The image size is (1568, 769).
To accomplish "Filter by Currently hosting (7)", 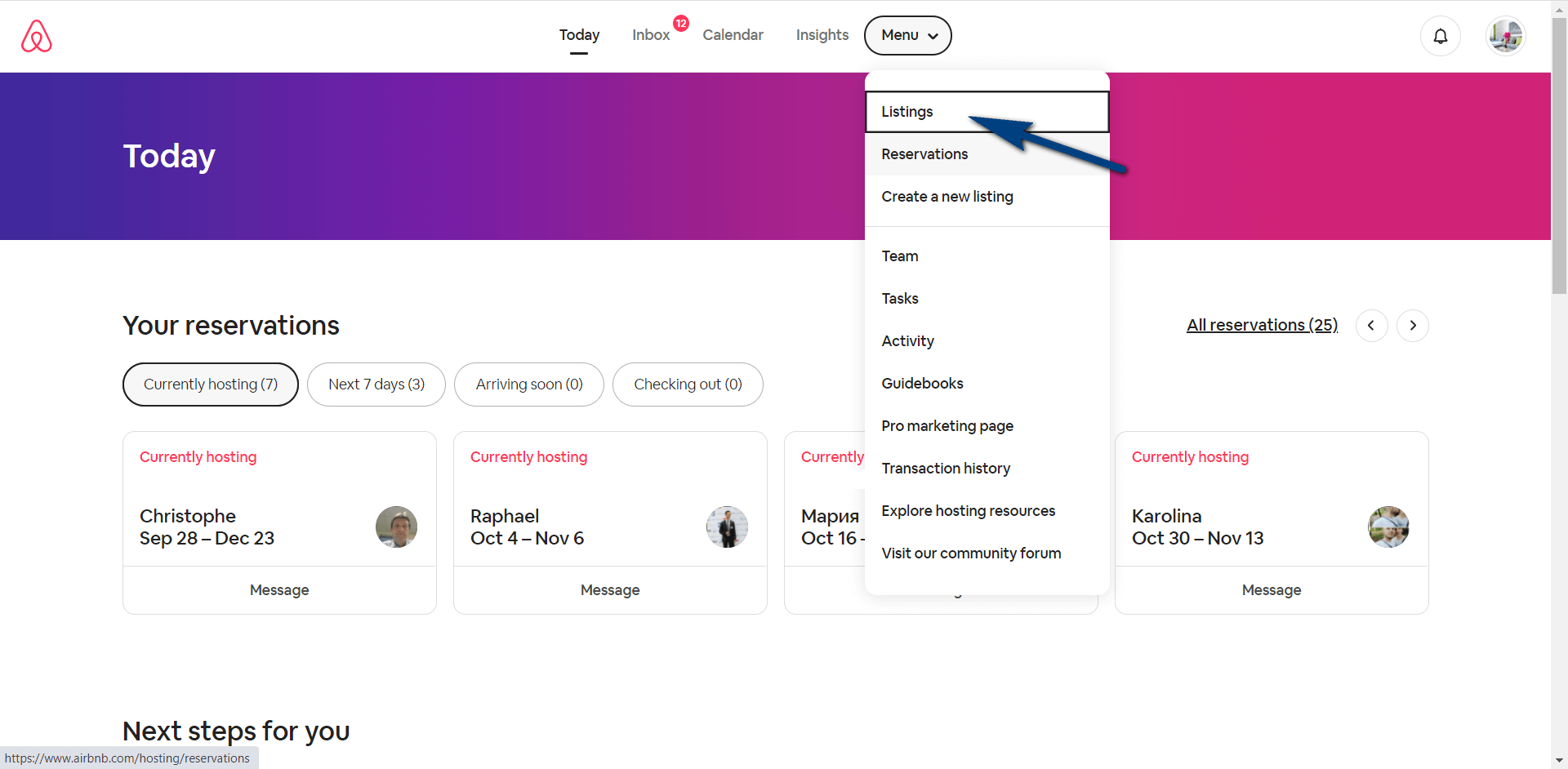I will pos(211,384).
